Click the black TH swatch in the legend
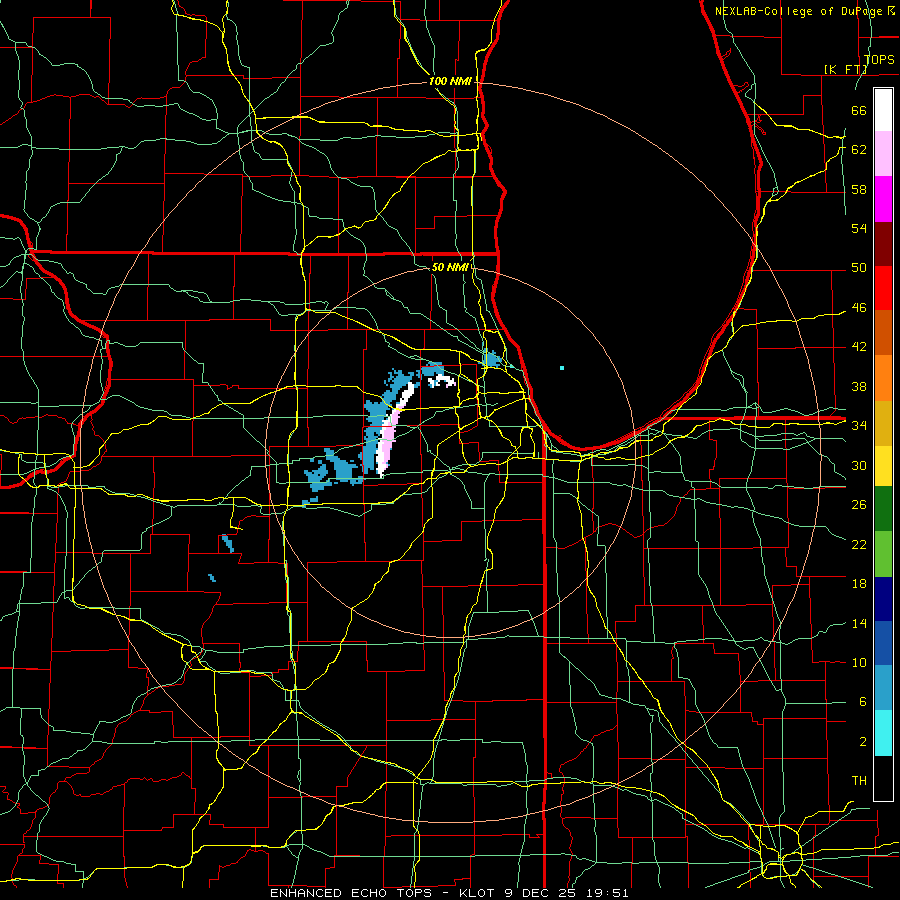This screenshot has width=900, height=900. [883, 777]
